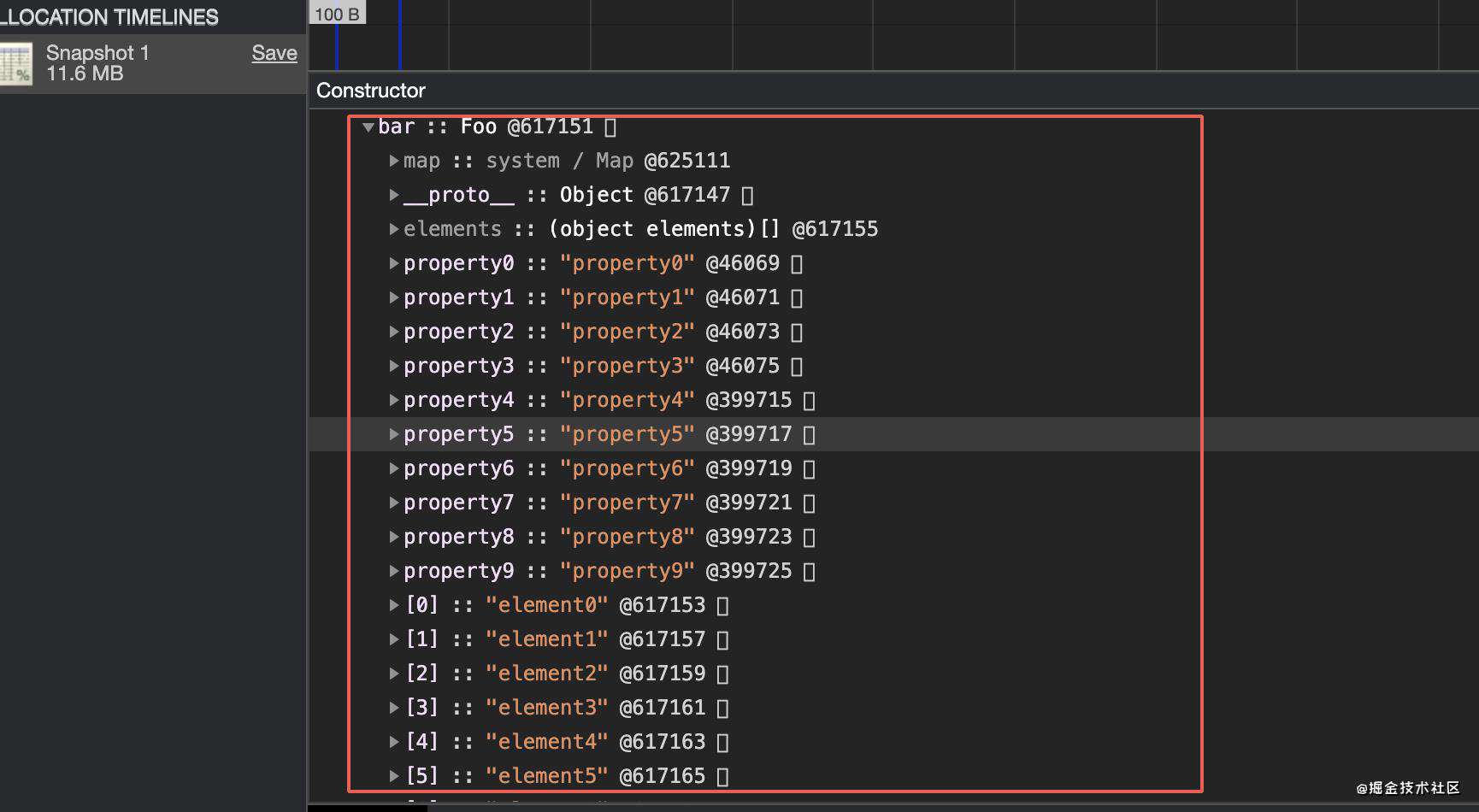The height and width of the screenshot is (812, 1479).
Task: Click the reveal icon after @617161
Action: click(722, 709)
